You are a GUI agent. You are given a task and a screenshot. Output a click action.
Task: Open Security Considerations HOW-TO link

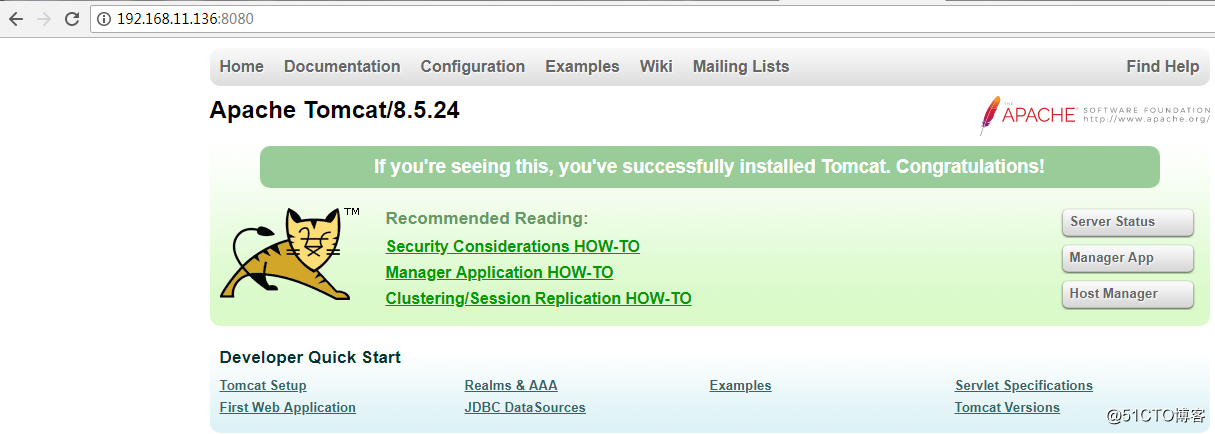pyautogui.click(x=513, y=247)
